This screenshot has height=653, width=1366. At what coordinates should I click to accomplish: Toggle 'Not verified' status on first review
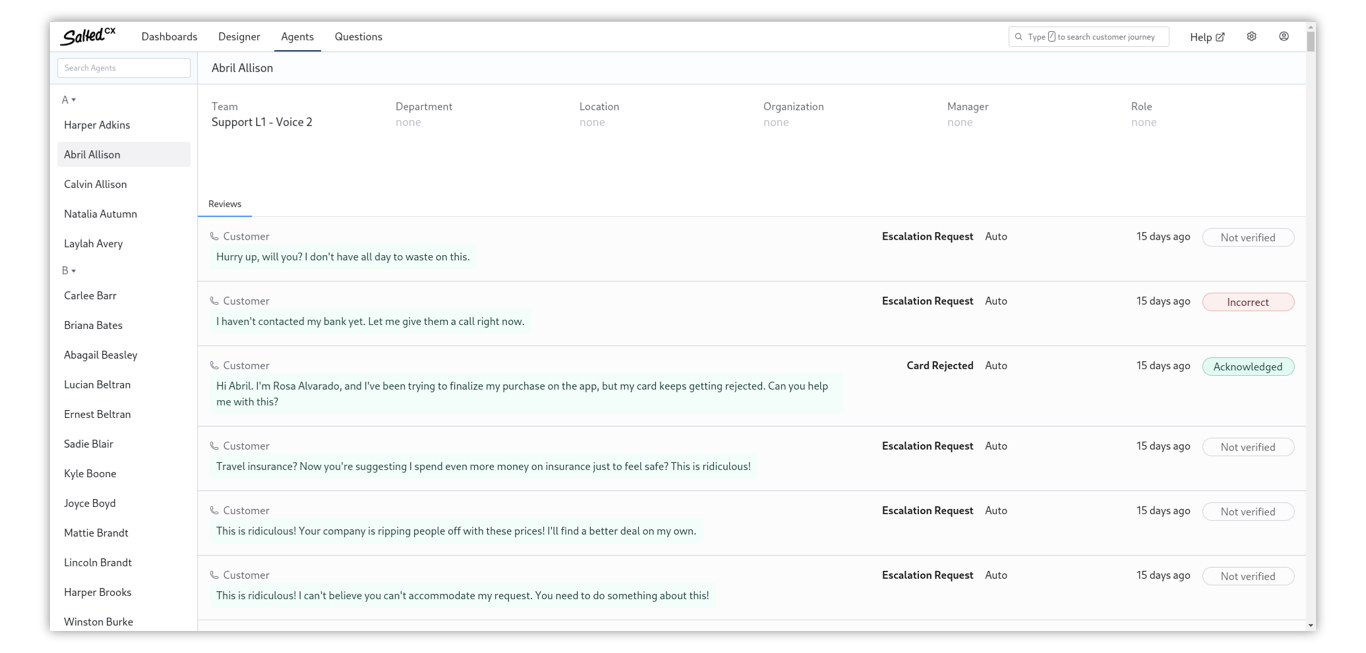point(1247,238)
